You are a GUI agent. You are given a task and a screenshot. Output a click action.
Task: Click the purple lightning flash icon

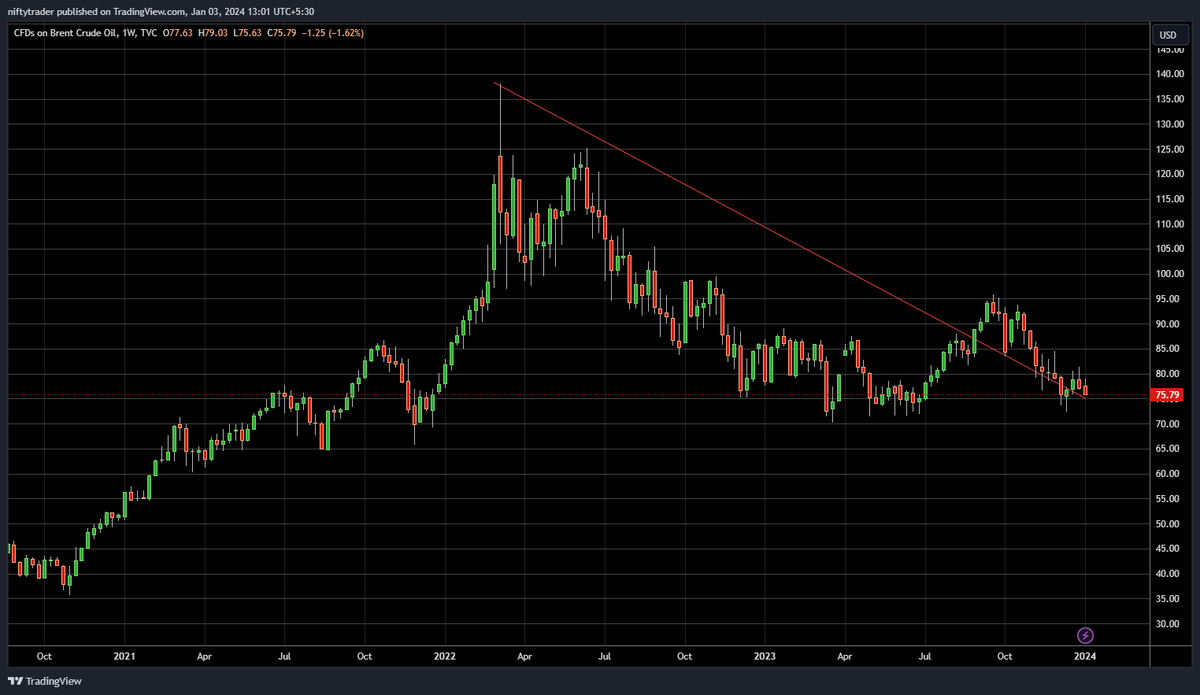(1085, 635)
